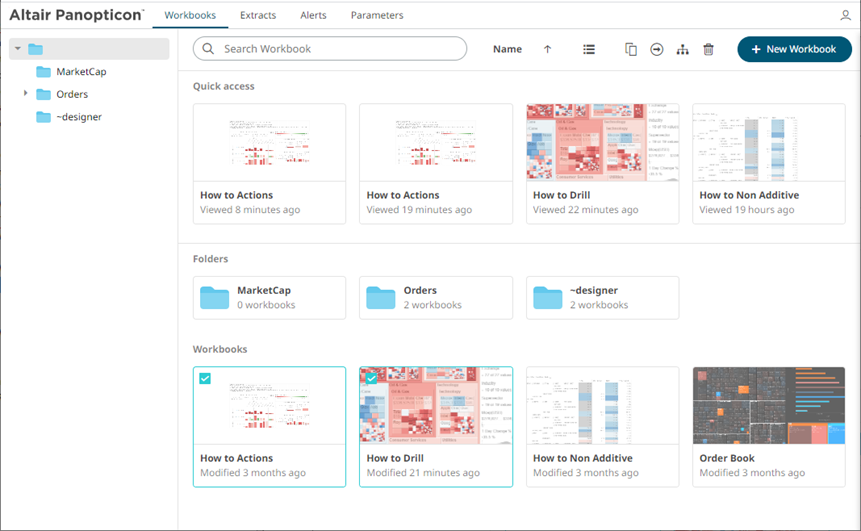Focus the Search Workbook field
Screen dimensions: 861x531
tap(330, 49)
